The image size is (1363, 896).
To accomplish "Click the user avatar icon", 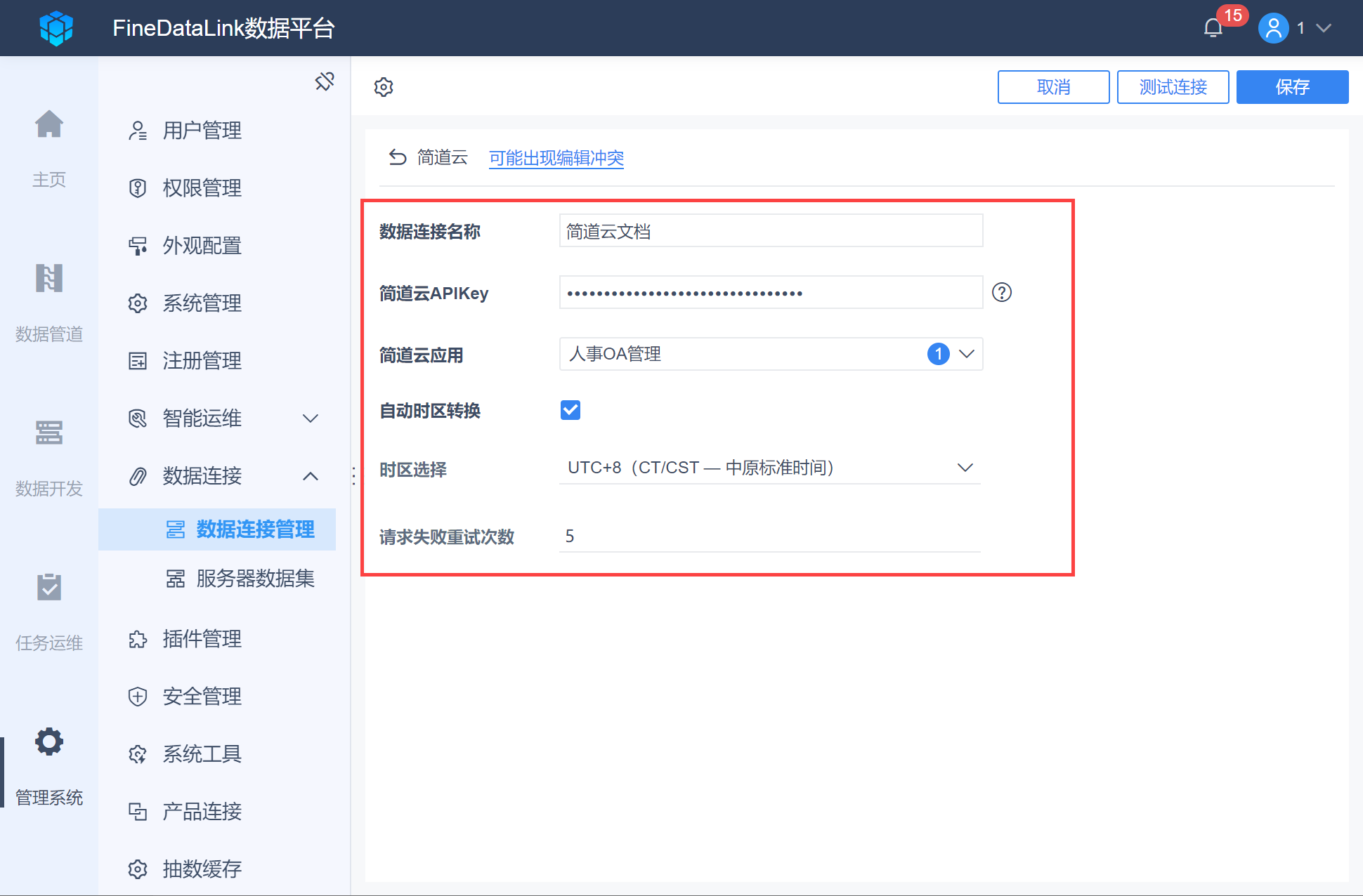I will point(1273,28).
